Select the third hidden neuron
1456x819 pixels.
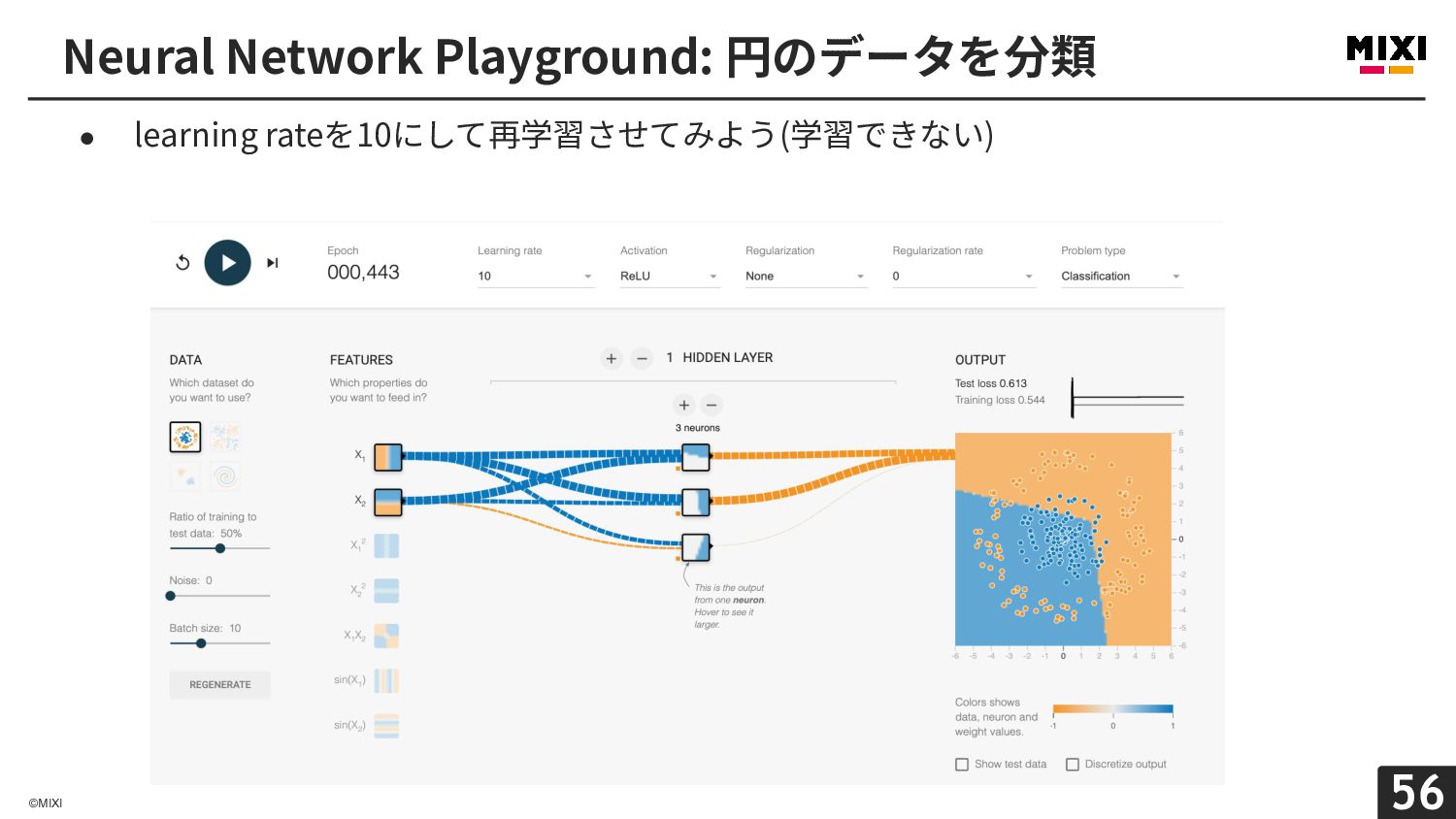tap(696, 547)
